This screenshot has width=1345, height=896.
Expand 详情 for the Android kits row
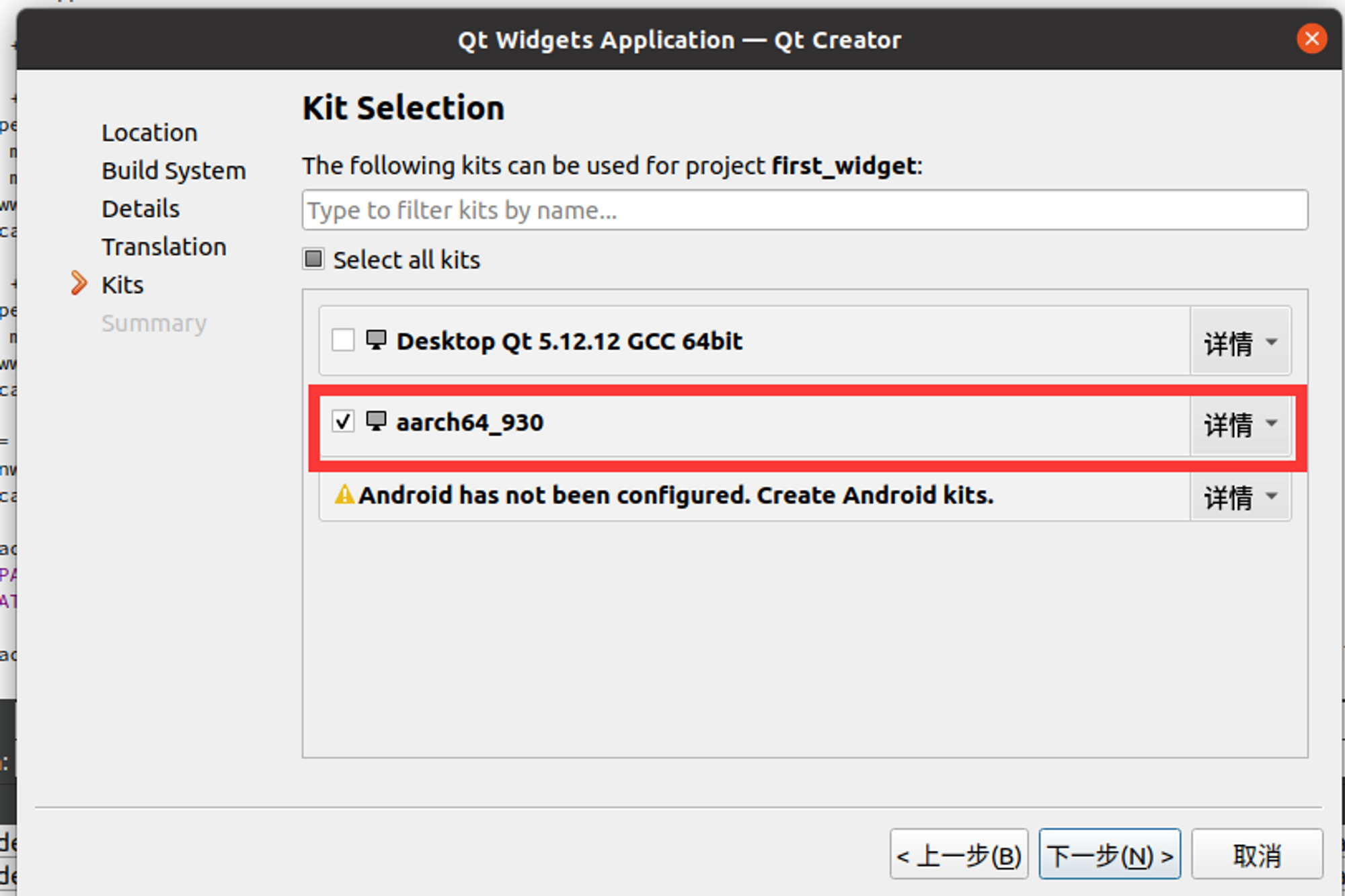[1240, 496]
